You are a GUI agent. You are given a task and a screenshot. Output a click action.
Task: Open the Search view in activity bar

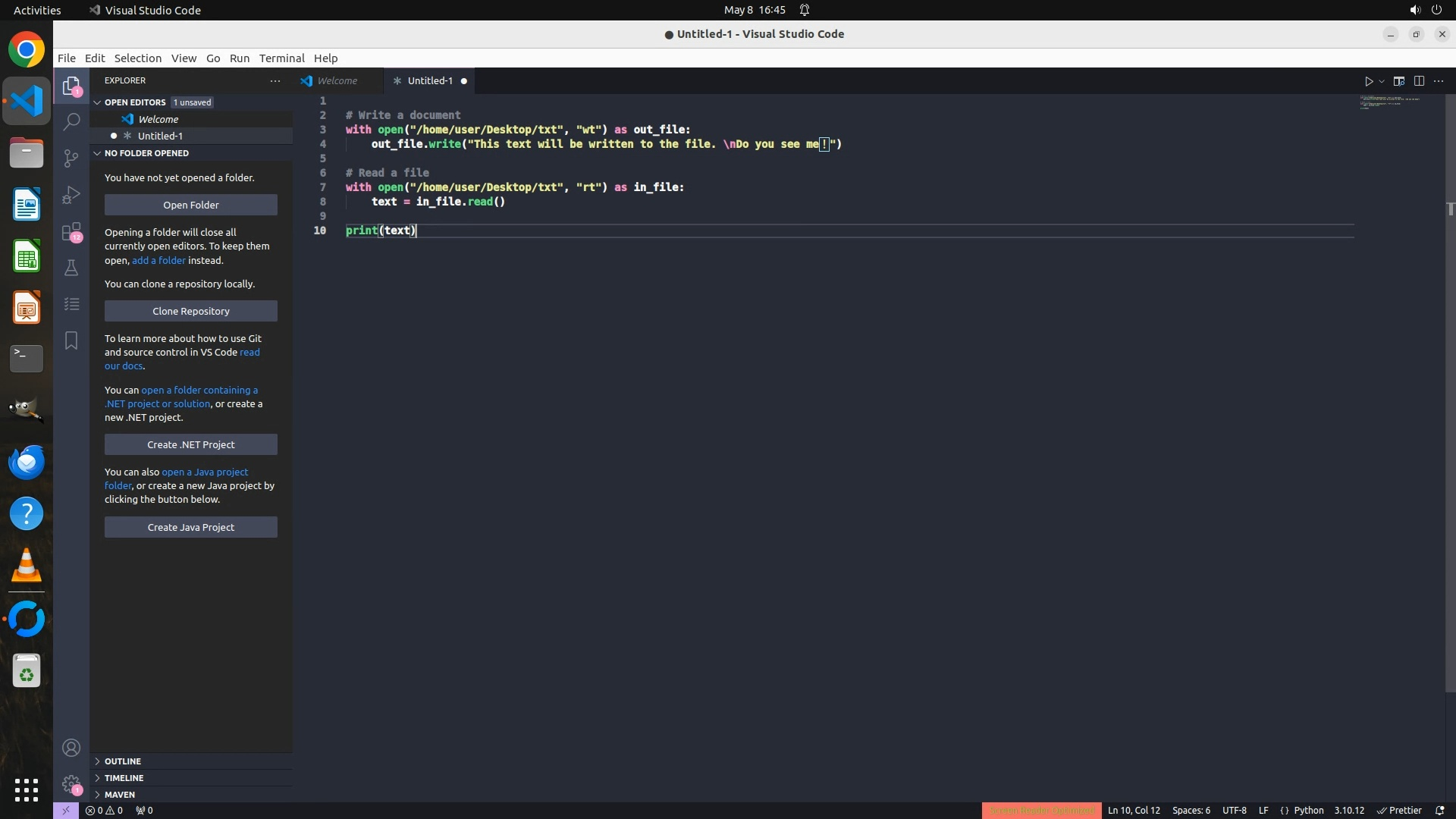click(71, 121)
